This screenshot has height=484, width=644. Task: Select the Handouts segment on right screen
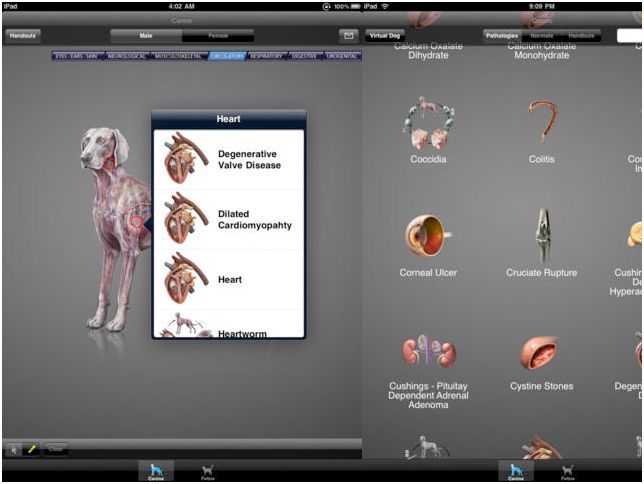(581, 36)
